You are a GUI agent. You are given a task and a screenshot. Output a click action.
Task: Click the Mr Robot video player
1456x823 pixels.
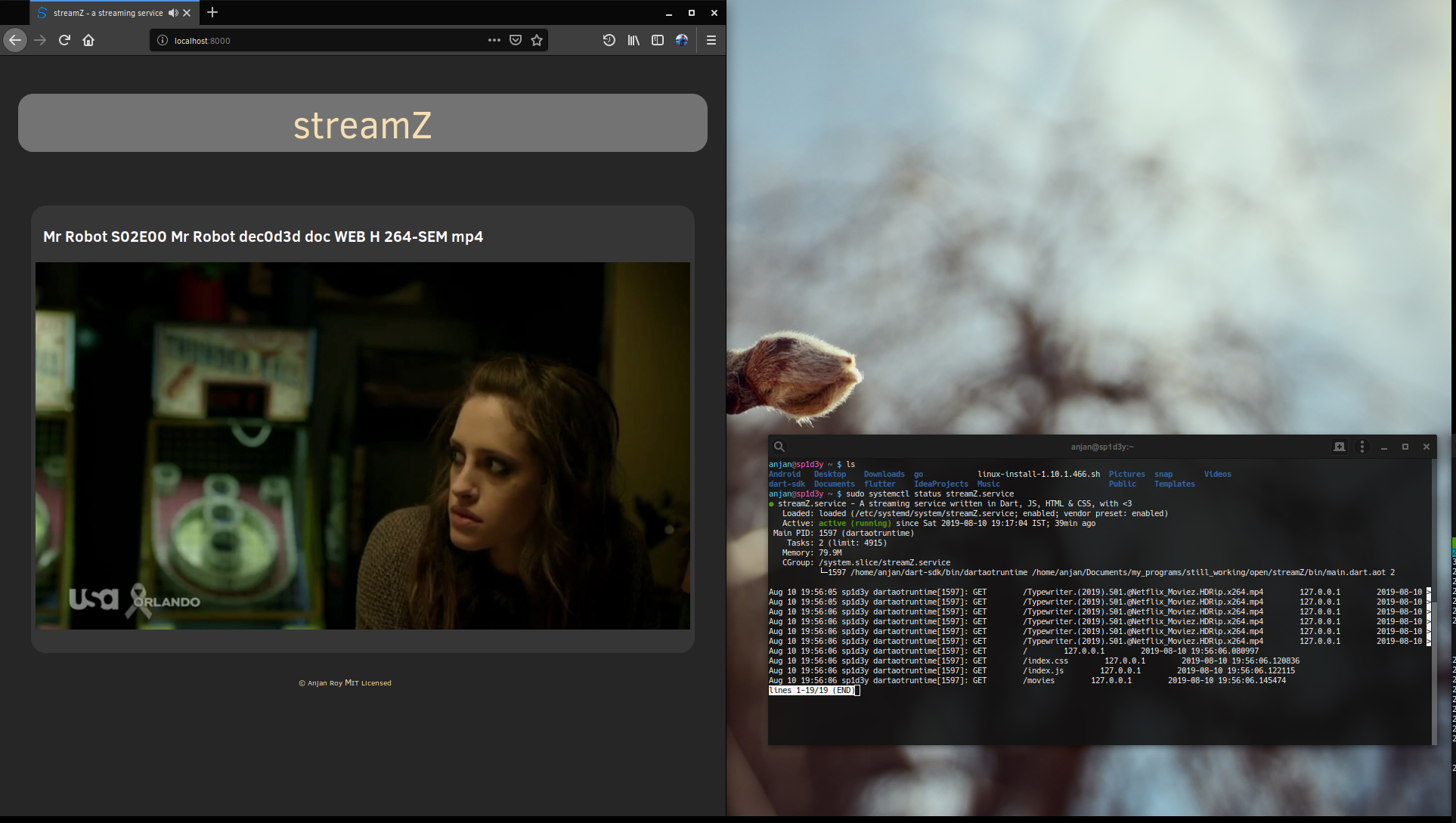pos(363,446)
